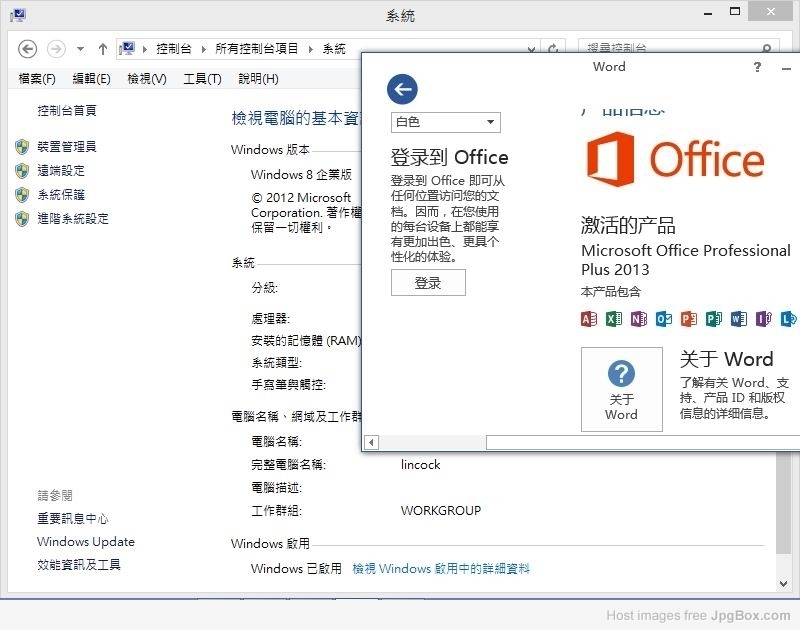Click the Excel icon in product list
Viewport: 800px width, 630px height.
614,319
